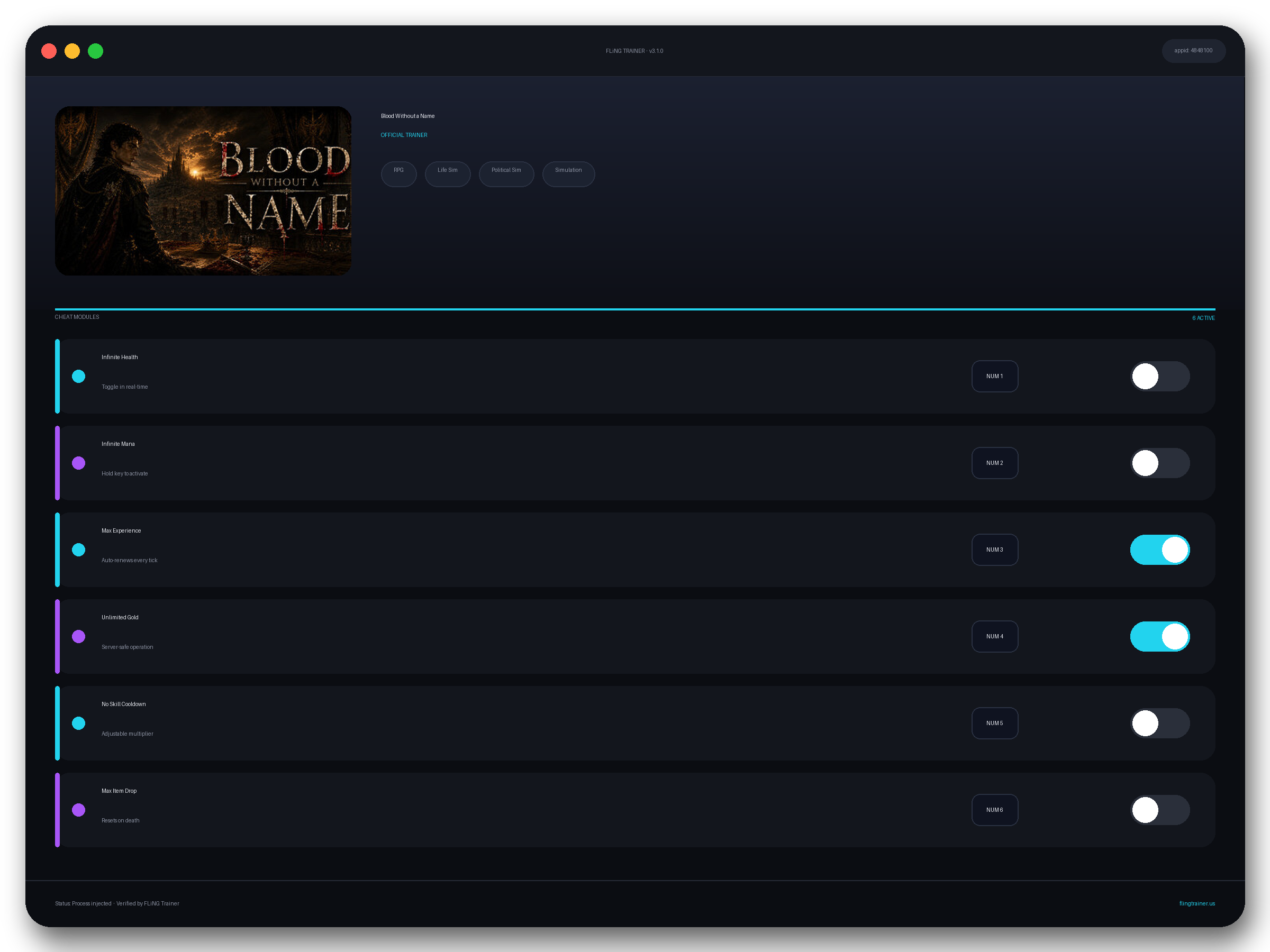The width and height of the screenshot is (1270, 952).
Task: Click the Blood Without a Name title text
Action: pos(407,116)
